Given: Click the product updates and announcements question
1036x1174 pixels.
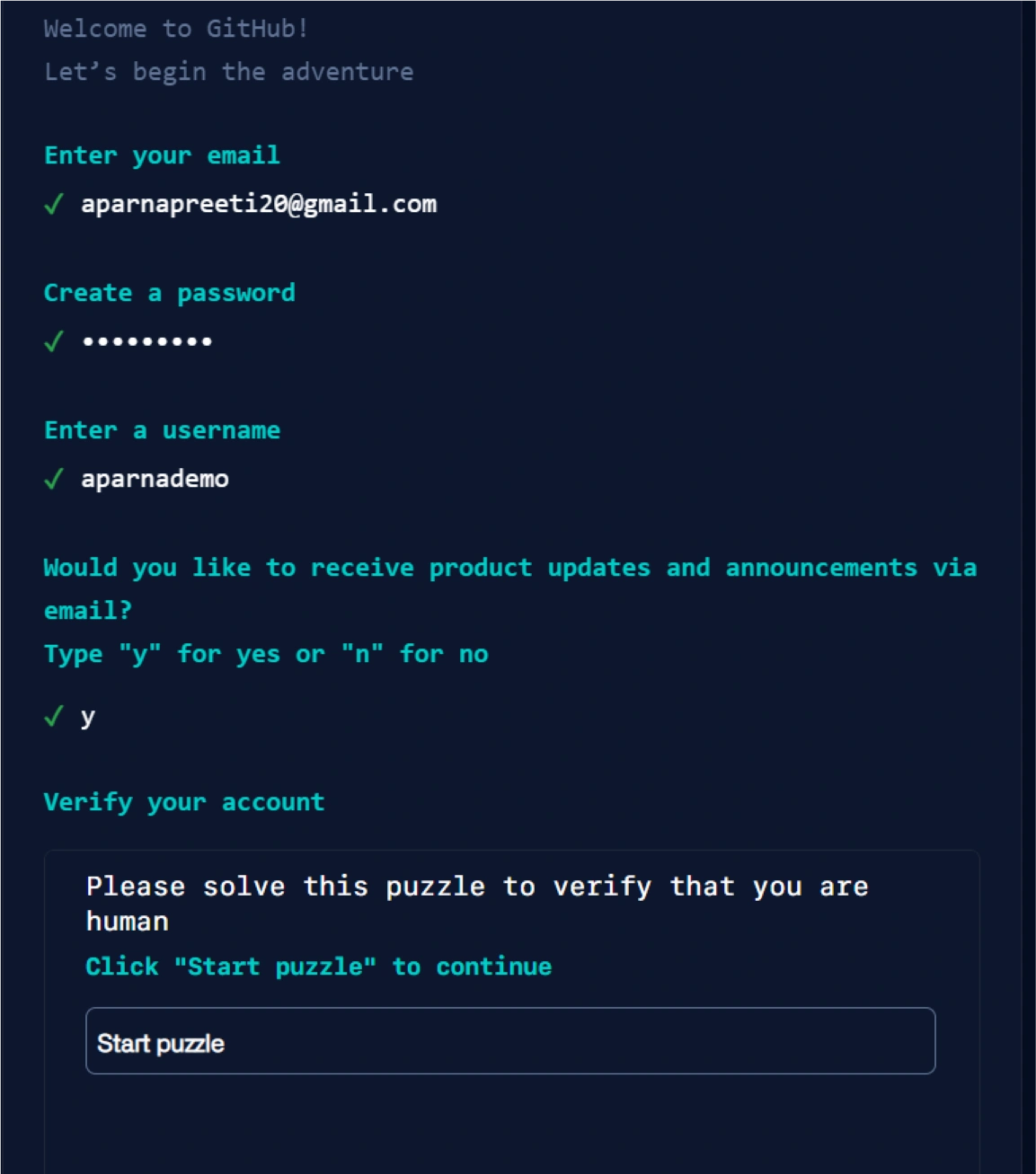Looking at the screenshot, I should point(509,568).
